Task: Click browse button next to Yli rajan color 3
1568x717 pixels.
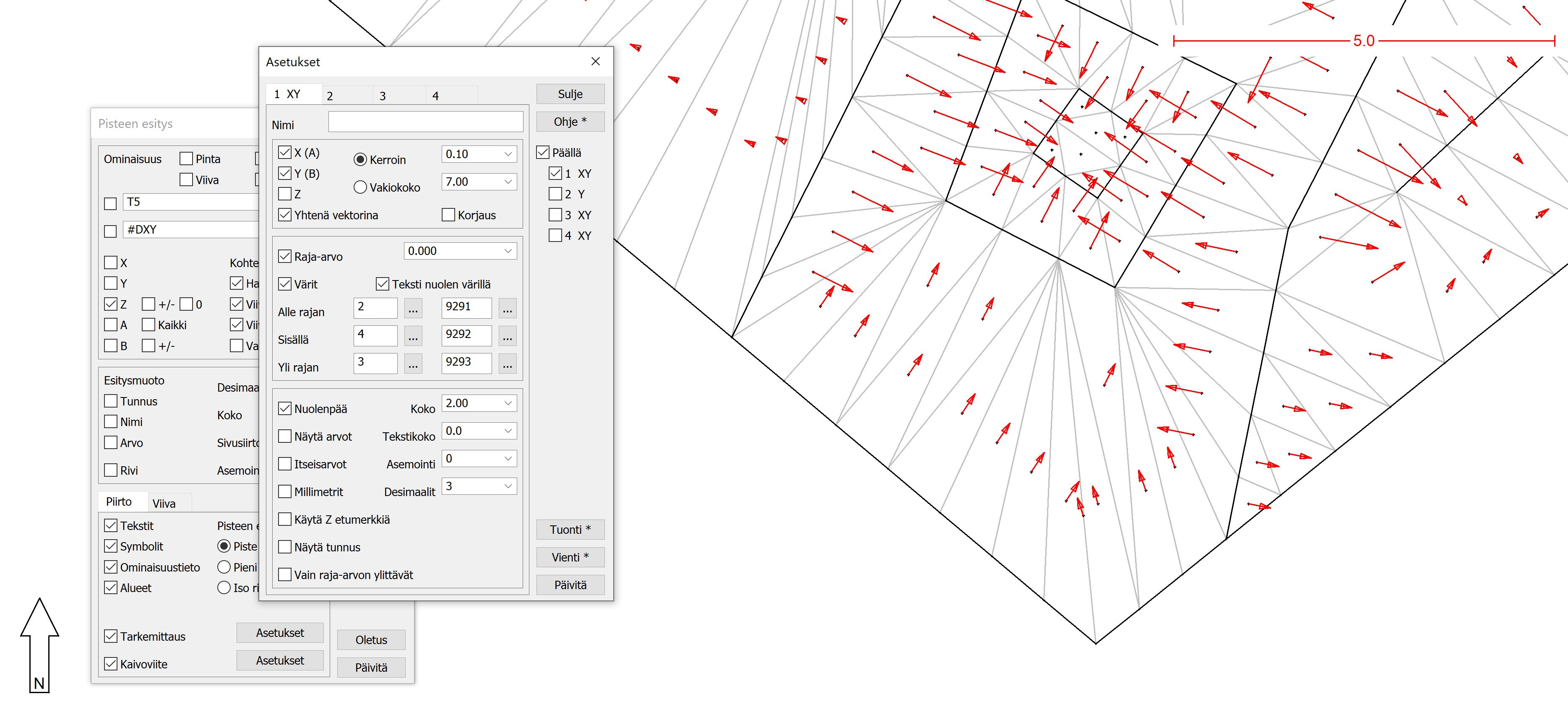Action: [413, 364]
